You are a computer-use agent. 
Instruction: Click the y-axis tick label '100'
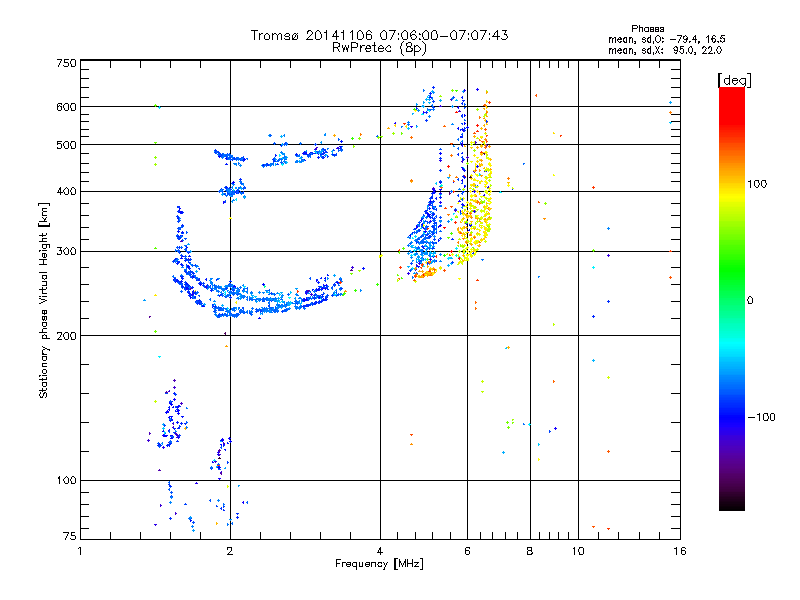66,481
